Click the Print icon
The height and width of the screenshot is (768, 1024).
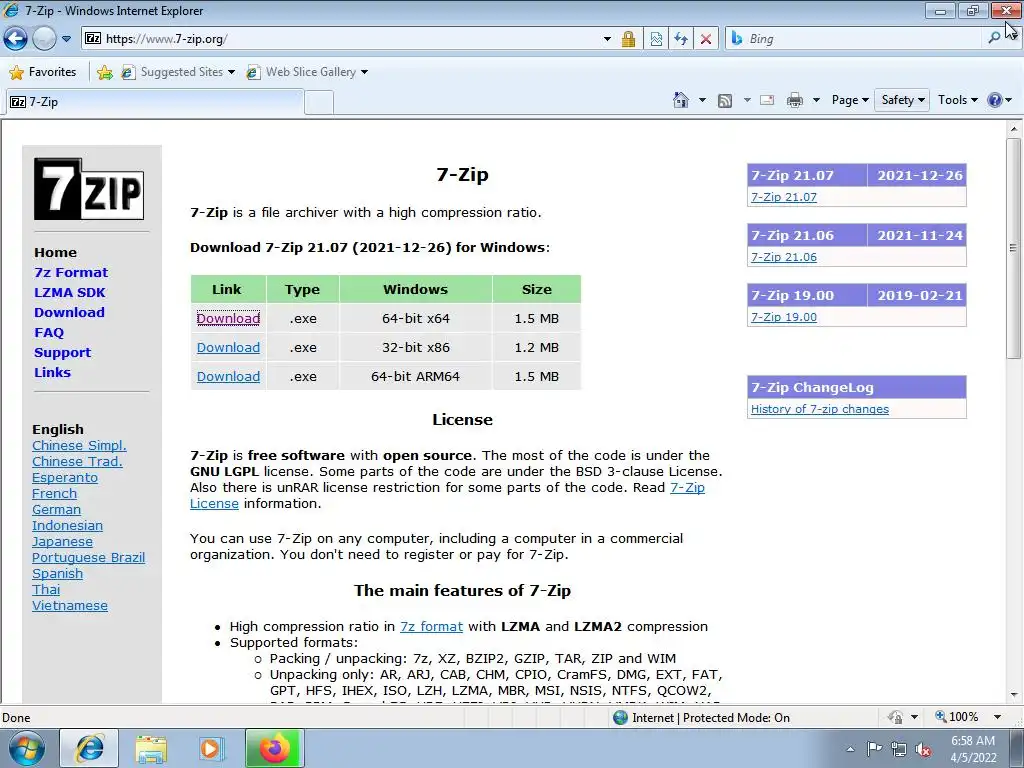795,100
